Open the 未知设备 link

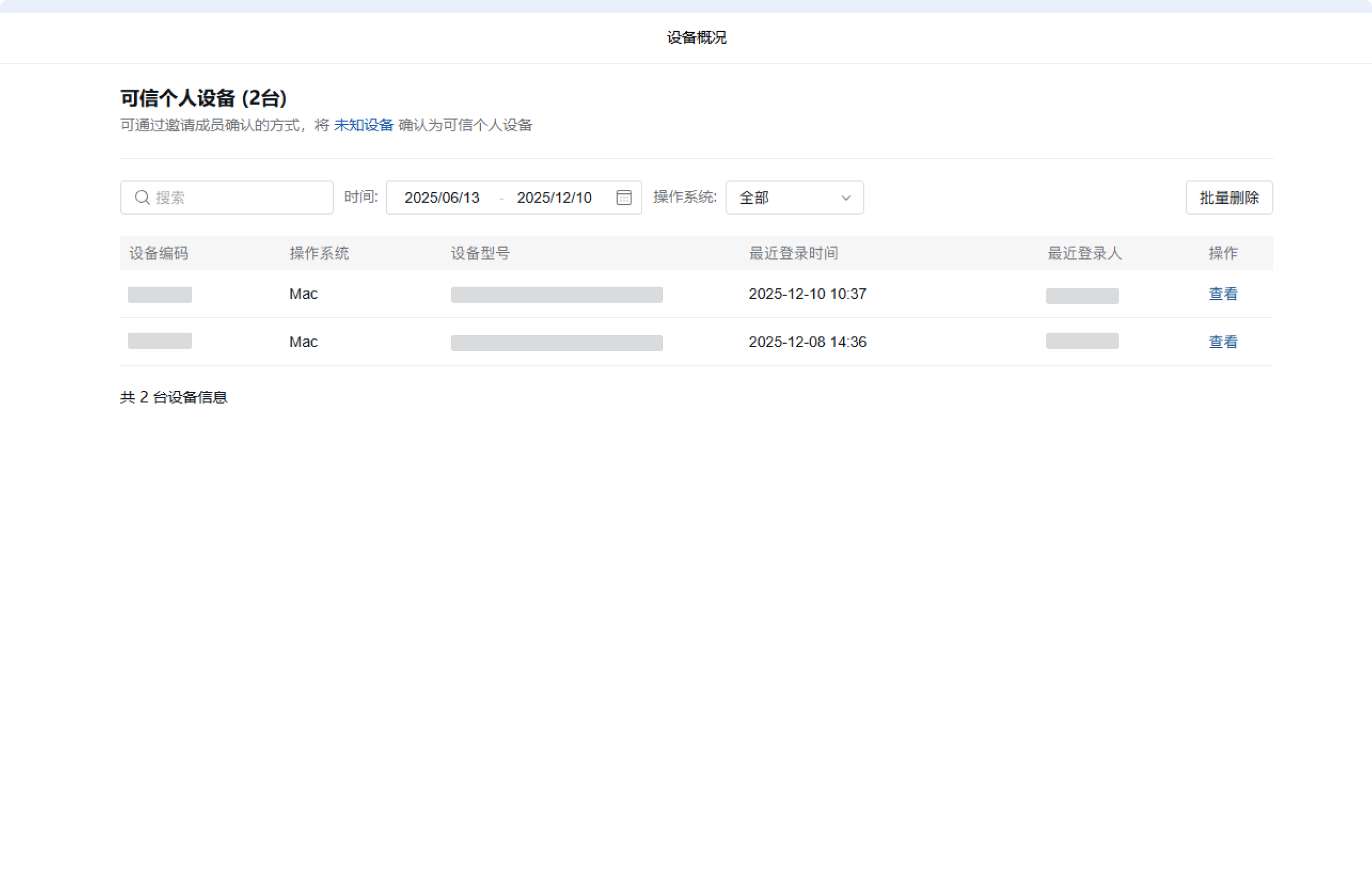(x=363, y=125)
